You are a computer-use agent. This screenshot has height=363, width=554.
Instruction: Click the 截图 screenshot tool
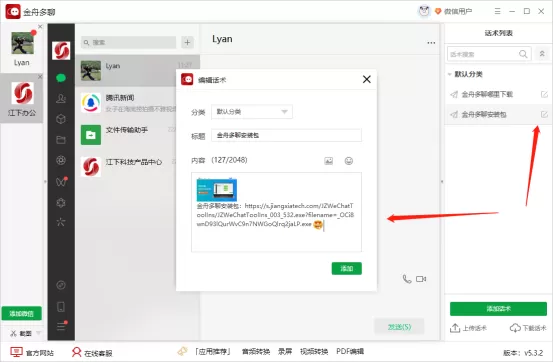(21, 333)
